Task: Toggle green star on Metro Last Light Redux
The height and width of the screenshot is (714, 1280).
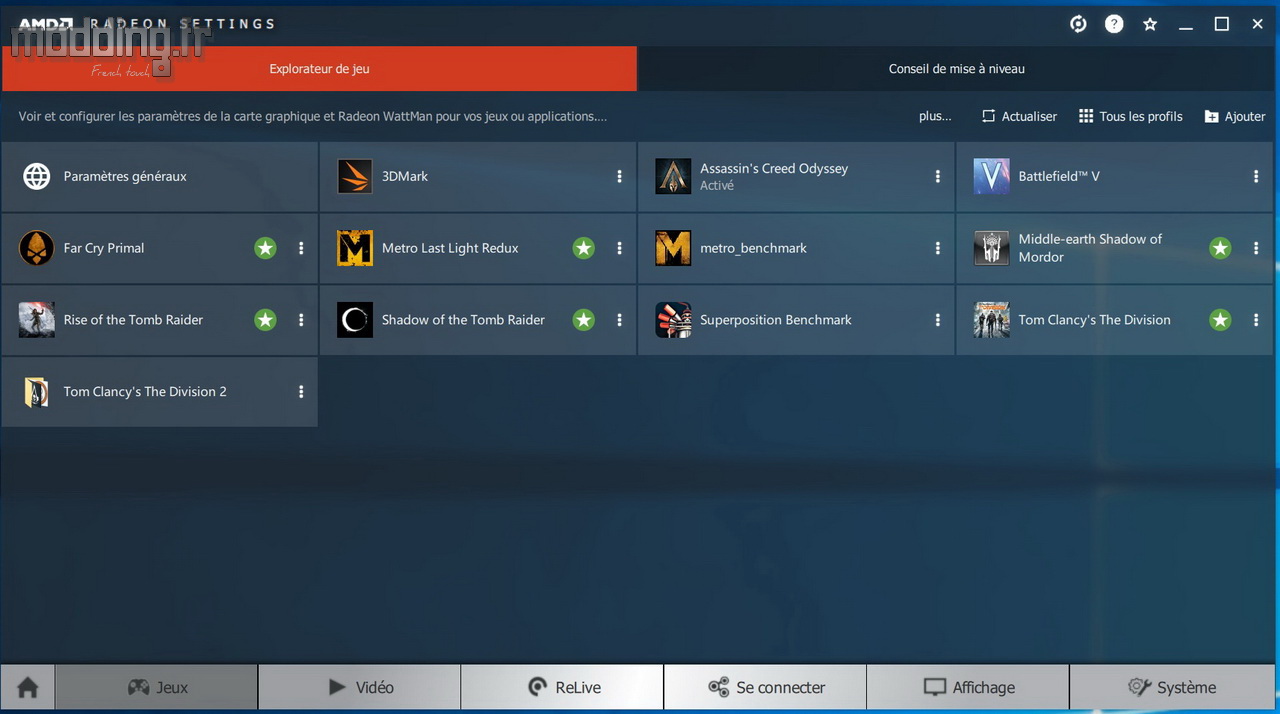Action: pos(584,248)
